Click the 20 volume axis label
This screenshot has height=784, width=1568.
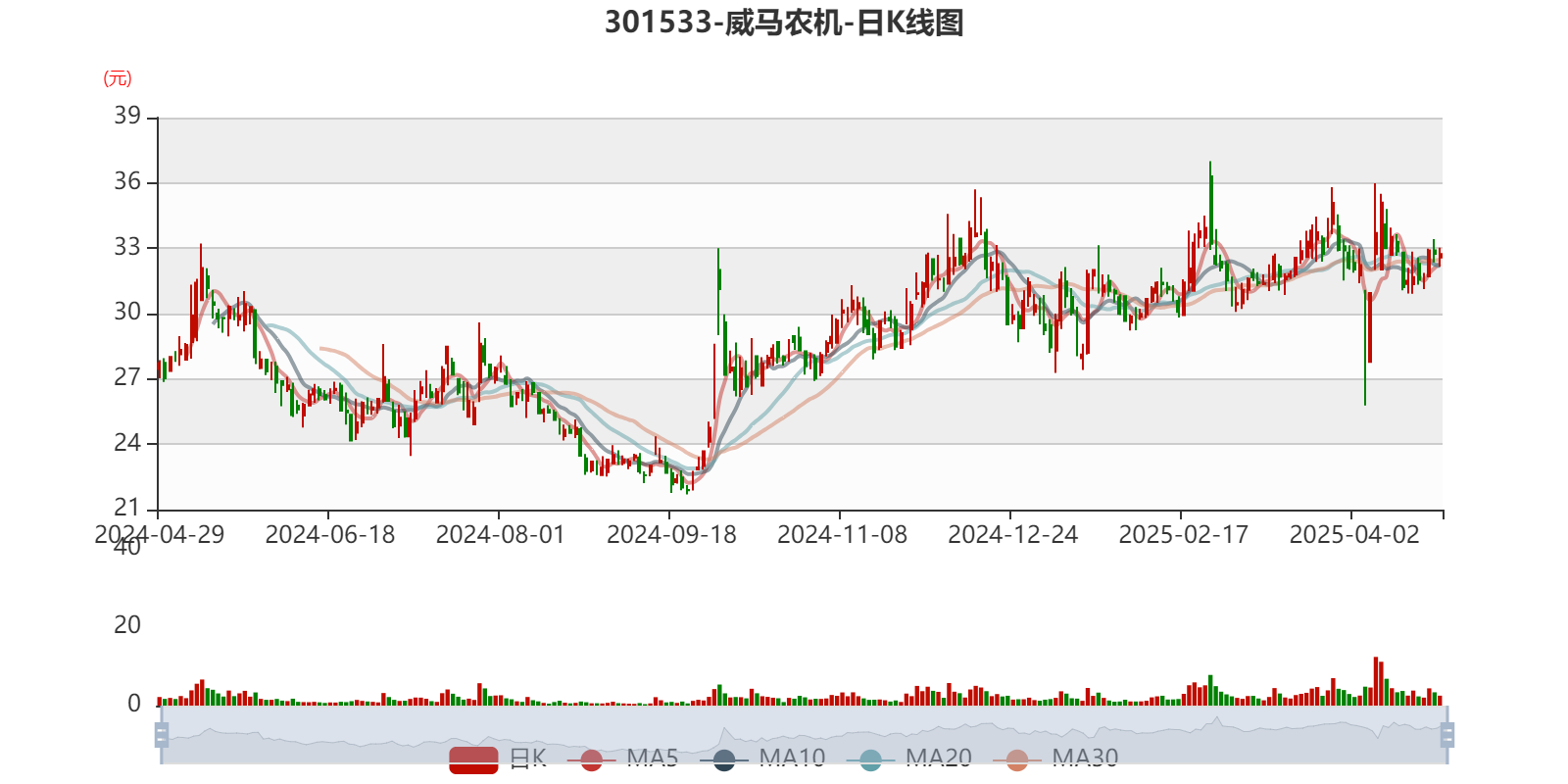click(127, 625)
